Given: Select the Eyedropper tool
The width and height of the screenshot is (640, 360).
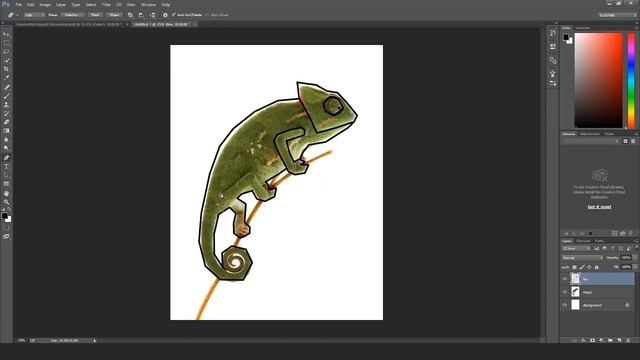Looking at the screenshot, I should (6, 78).
